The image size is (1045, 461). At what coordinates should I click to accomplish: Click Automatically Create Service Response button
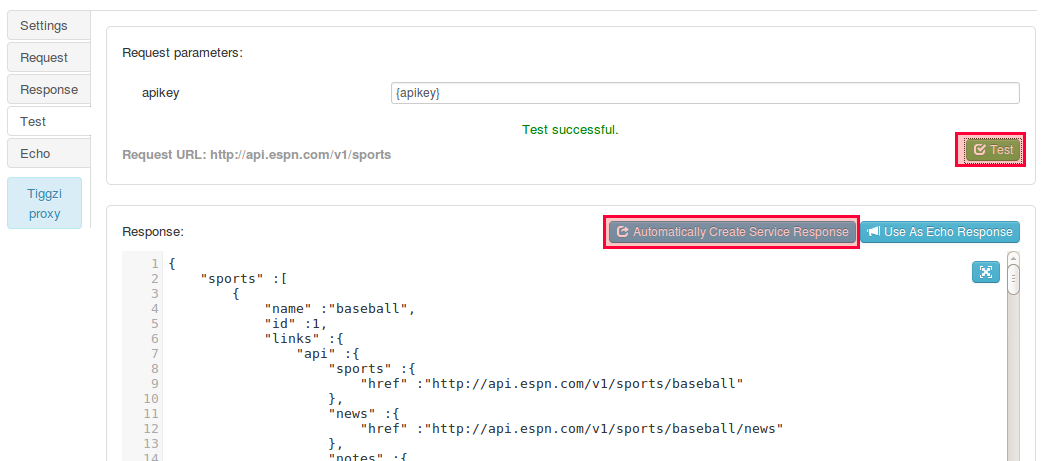[x=732, y=232]
